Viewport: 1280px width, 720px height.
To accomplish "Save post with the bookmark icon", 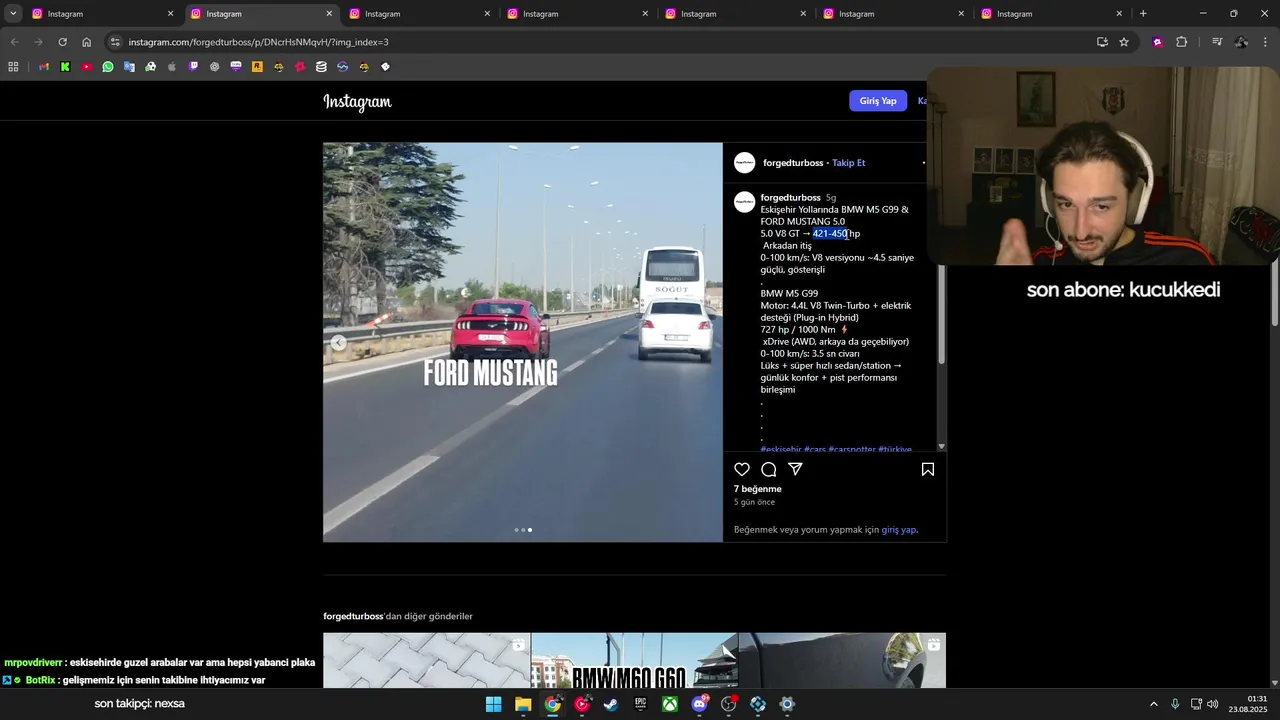I will 928,469.
